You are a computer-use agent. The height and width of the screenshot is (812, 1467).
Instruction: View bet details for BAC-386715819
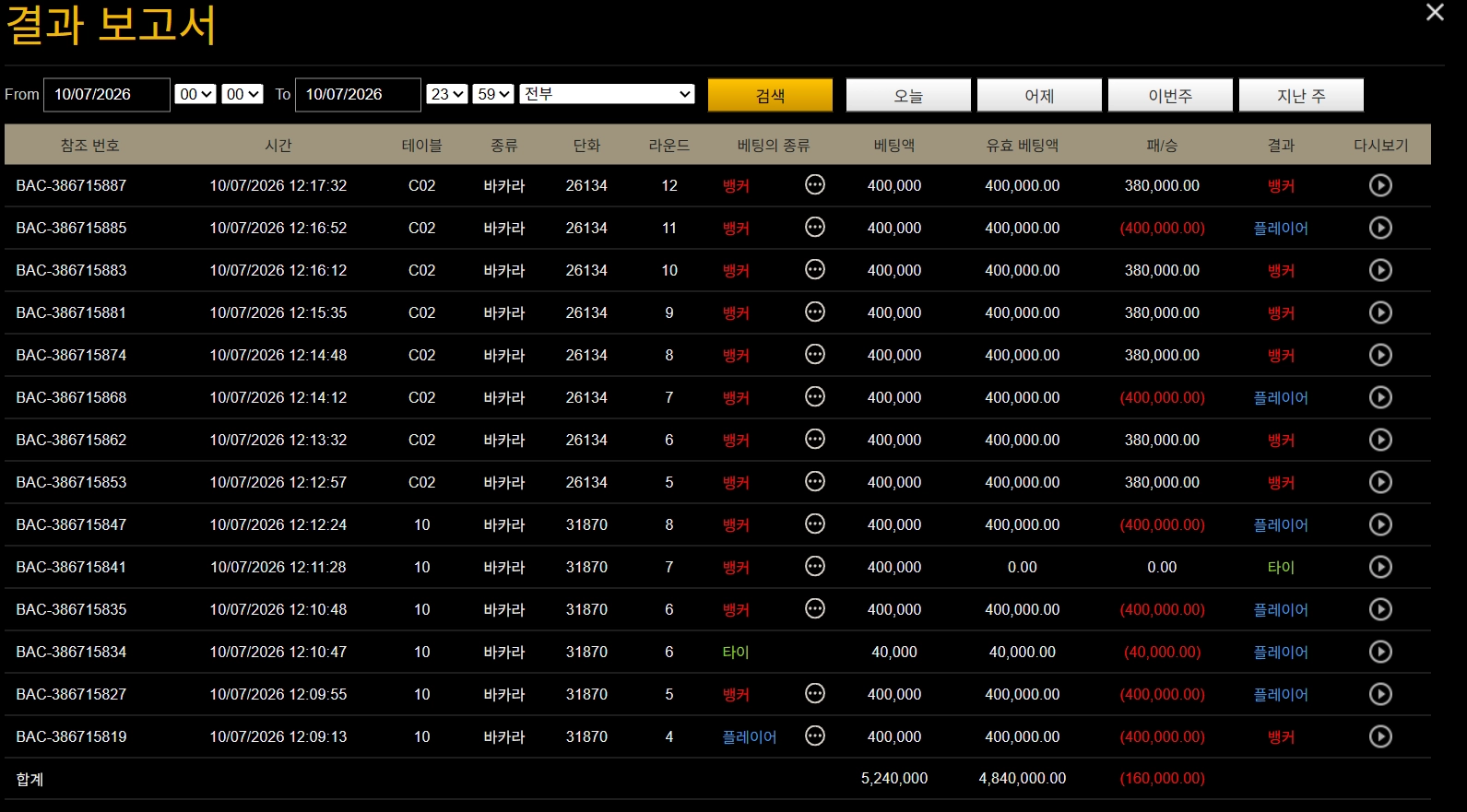(815, 736)
